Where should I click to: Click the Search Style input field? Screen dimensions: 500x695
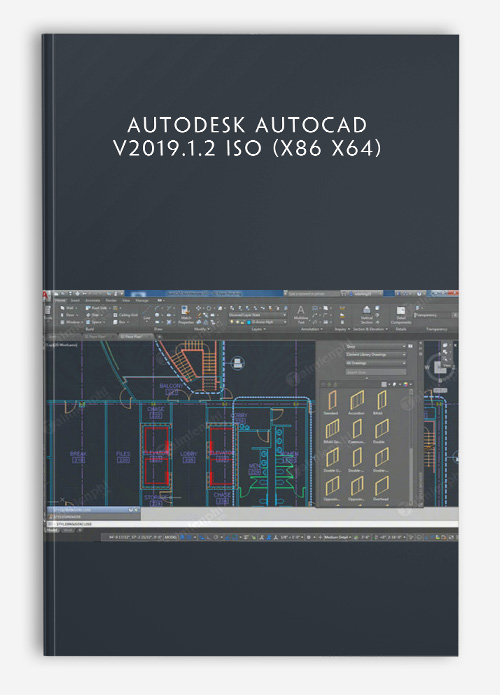(375, 372)
